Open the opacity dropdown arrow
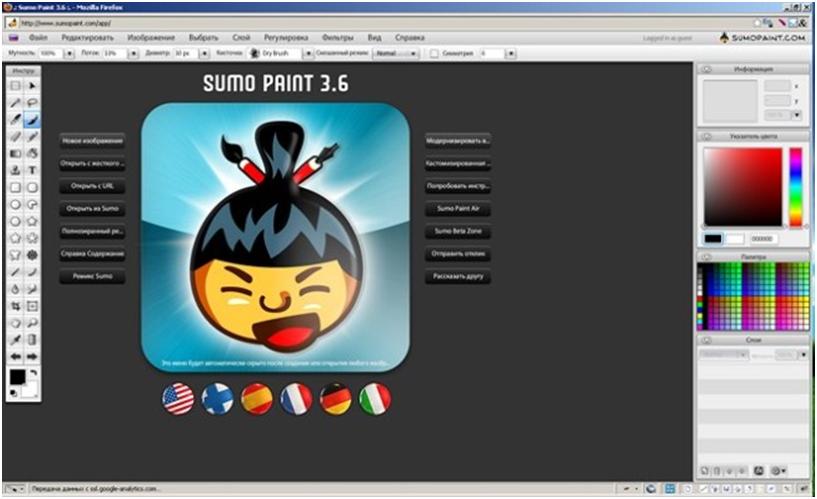Image resolution: width=817 pixels, height=499 pixels. (x=69, y=53)
